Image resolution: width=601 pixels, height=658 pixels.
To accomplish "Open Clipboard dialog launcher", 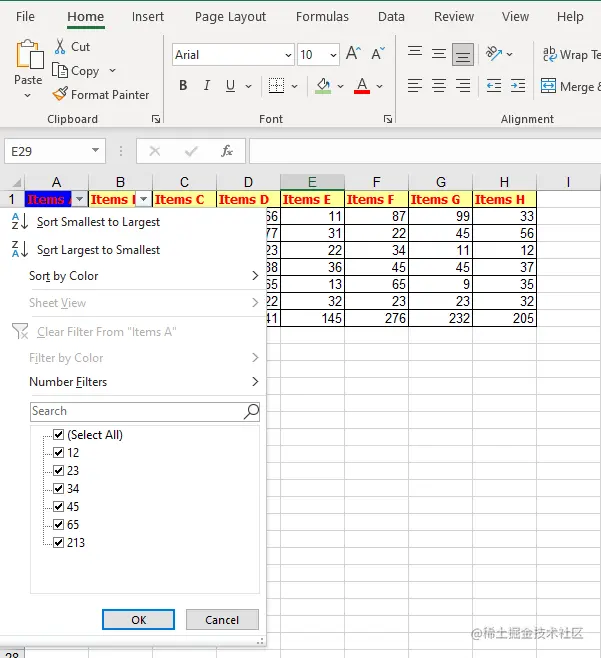I will click(156, 119).
